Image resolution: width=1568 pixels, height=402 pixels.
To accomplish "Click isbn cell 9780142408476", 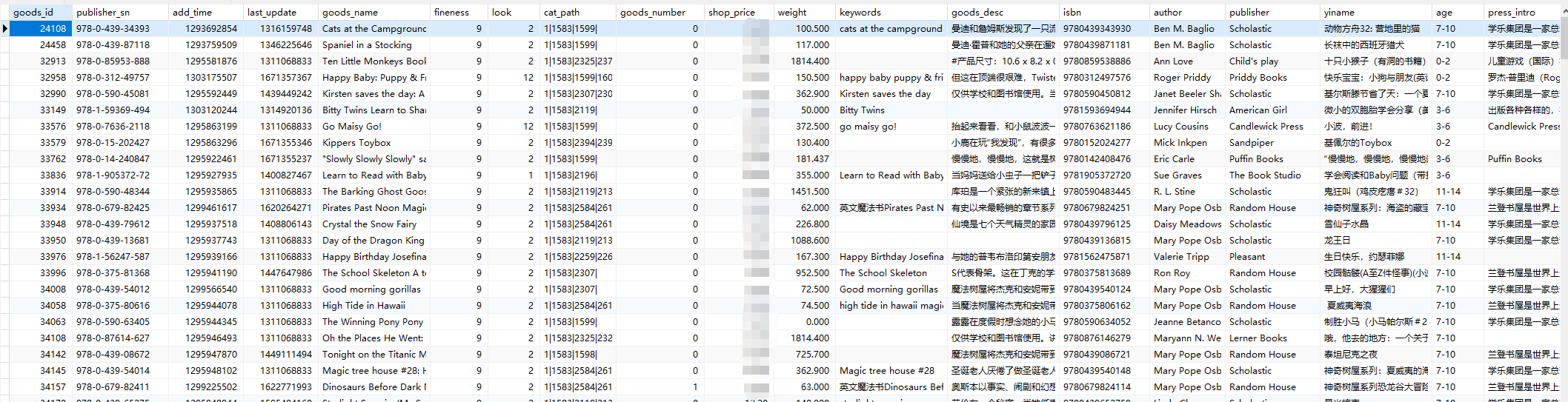I will pyautogui.click(x=1105, y=158).
